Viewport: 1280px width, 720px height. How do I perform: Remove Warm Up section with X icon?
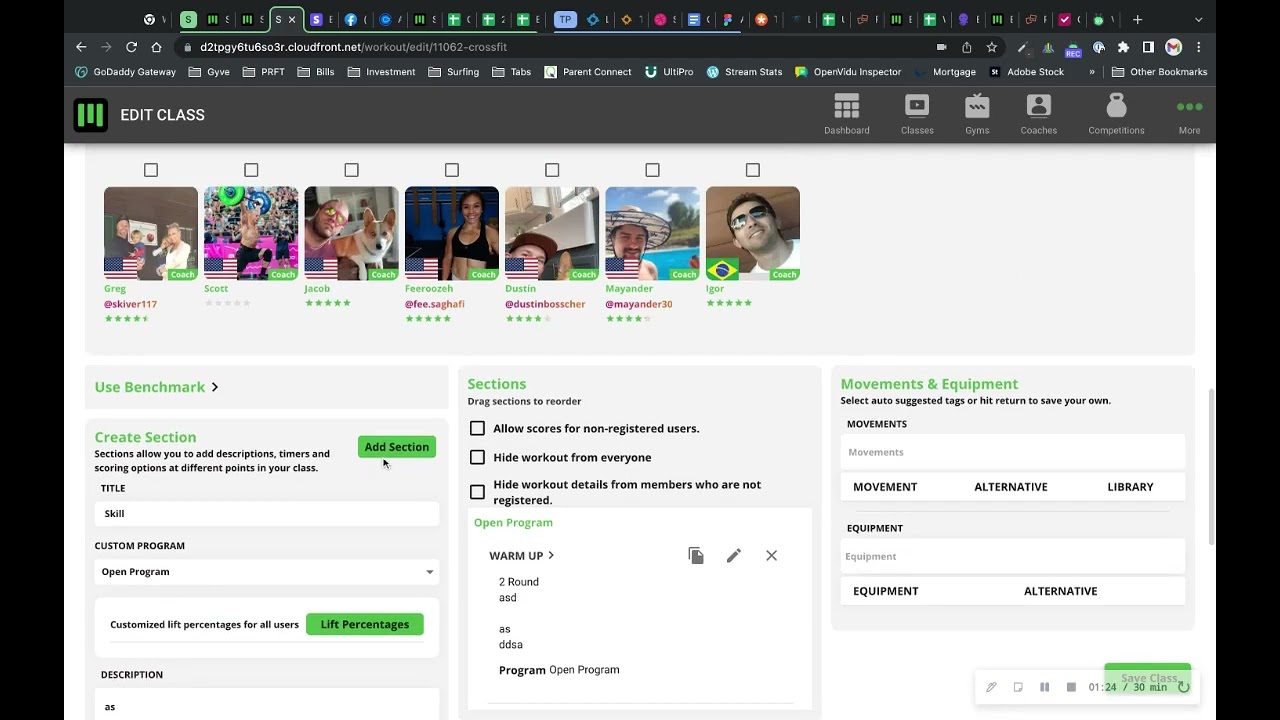tap(771, 556)
